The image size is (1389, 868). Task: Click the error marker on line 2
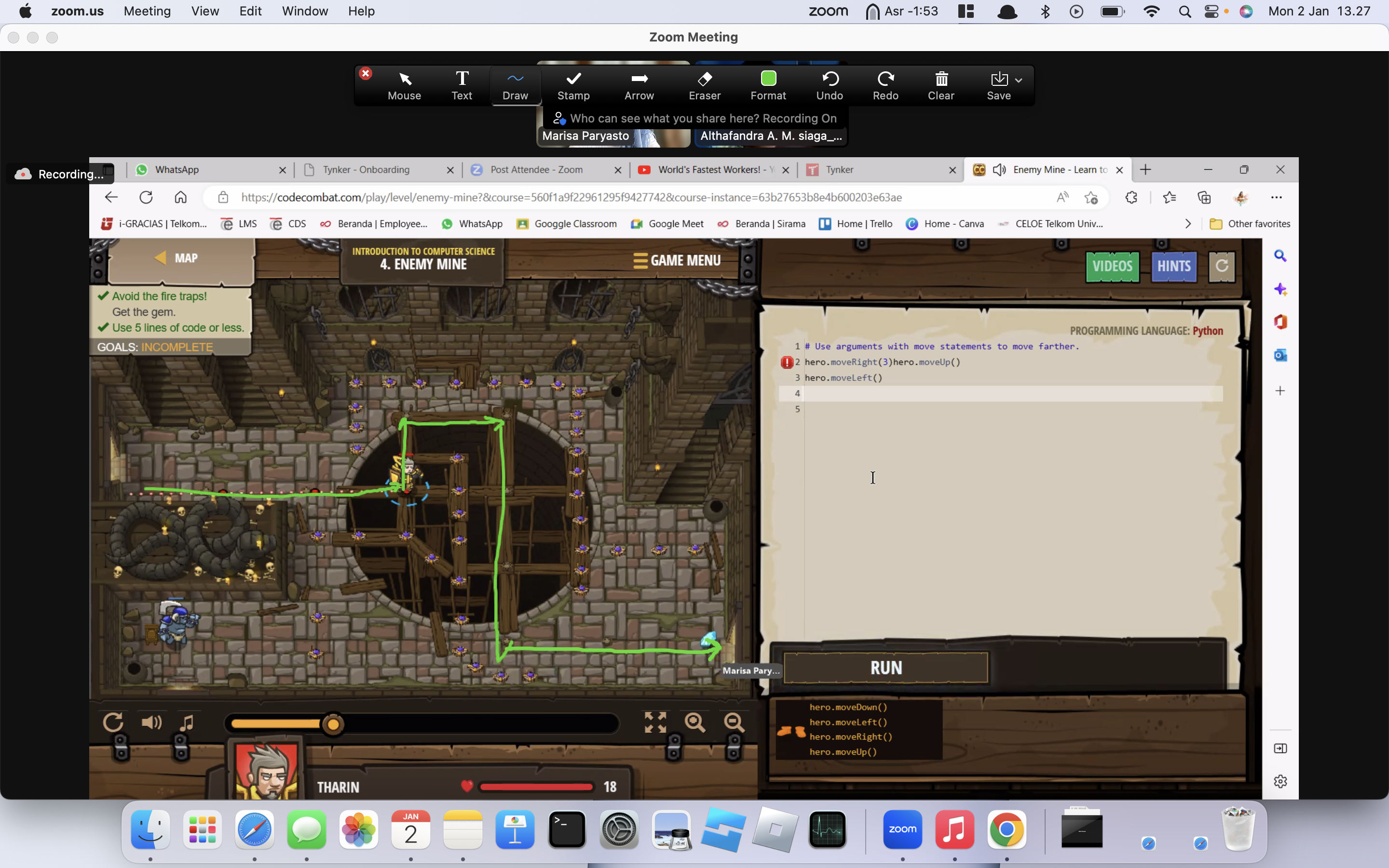786,362
